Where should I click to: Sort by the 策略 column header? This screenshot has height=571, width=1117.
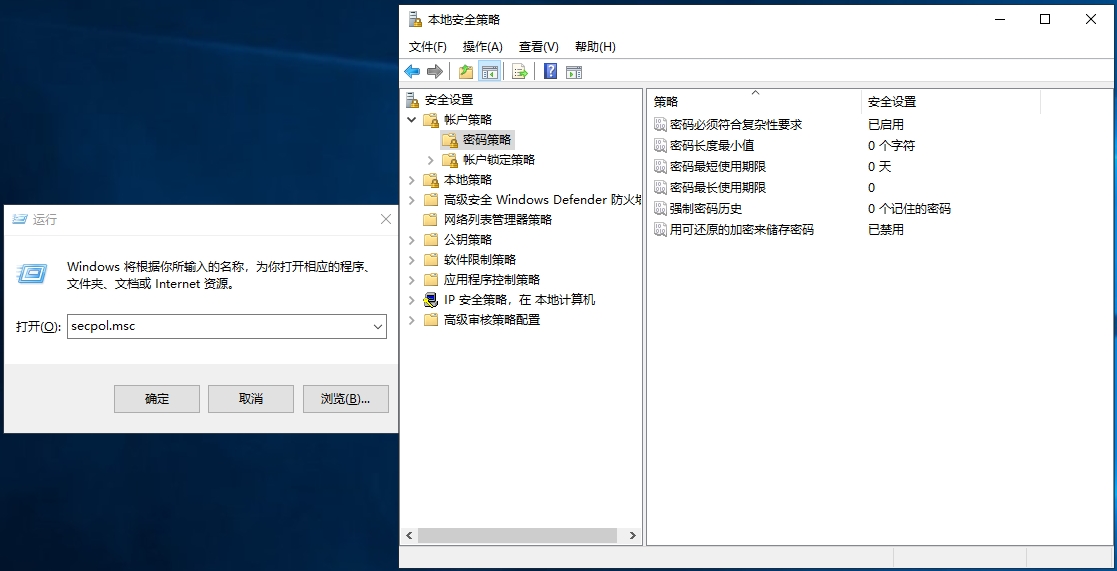click(x=754, y=101)
